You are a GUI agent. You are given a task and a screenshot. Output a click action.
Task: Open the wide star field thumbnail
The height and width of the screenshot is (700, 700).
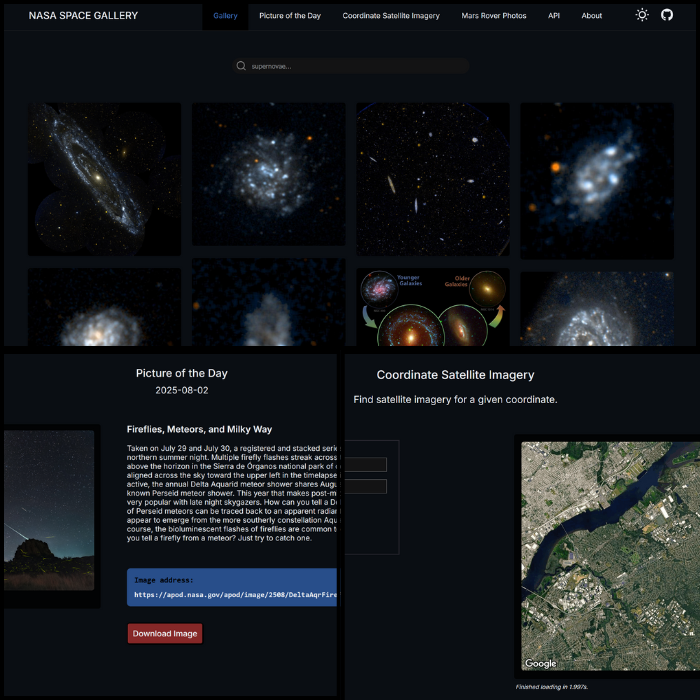click(433, 179)
